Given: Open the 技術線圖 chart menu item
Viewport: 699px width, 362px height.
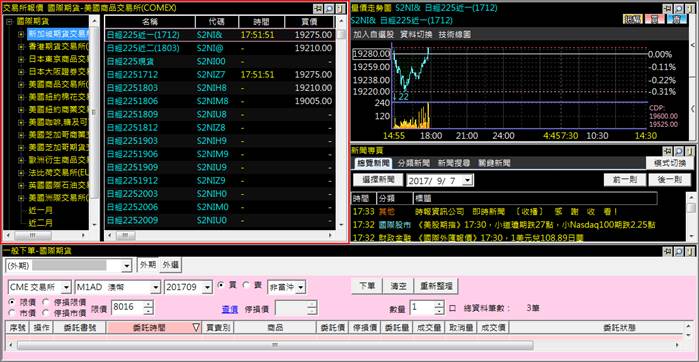Looking at the screenshot, I should click(x=454, y=35).
